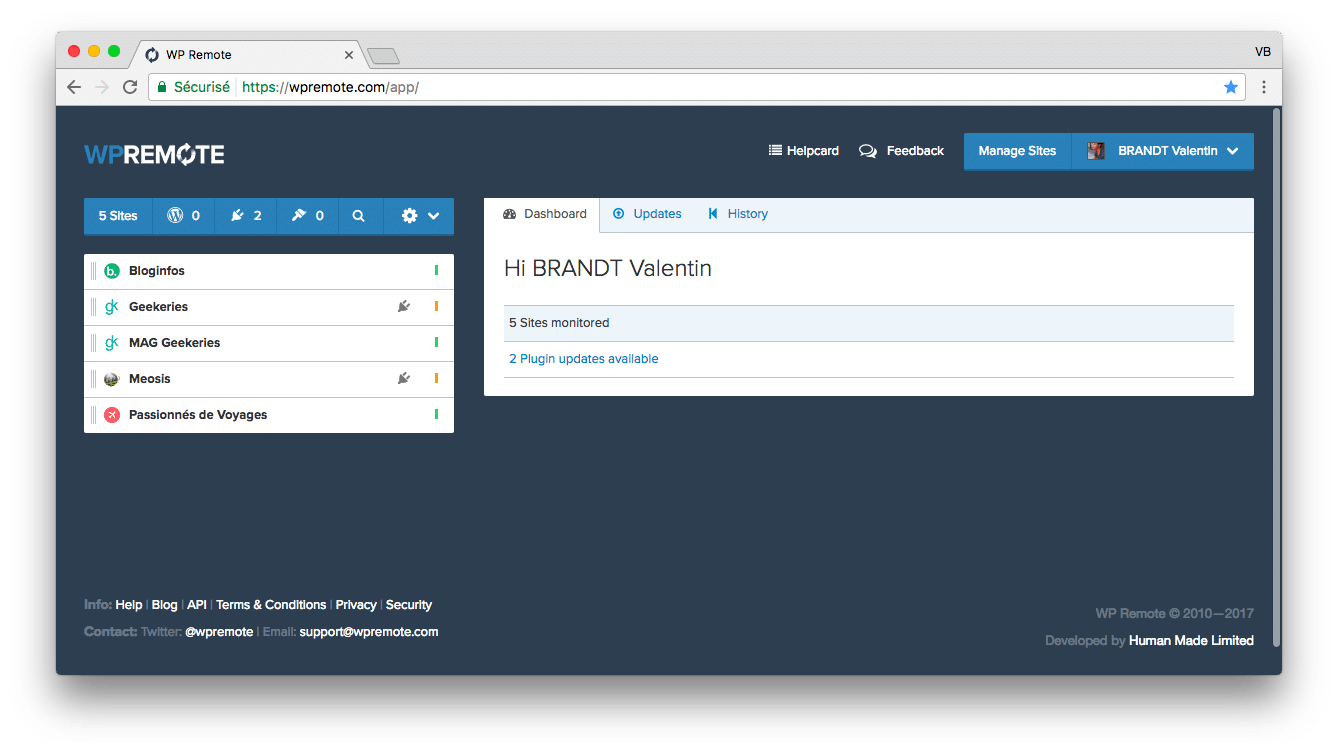Select the MAG Geekeries site row
This screenshot has width=1338, height=755.
tap(269, 343)
